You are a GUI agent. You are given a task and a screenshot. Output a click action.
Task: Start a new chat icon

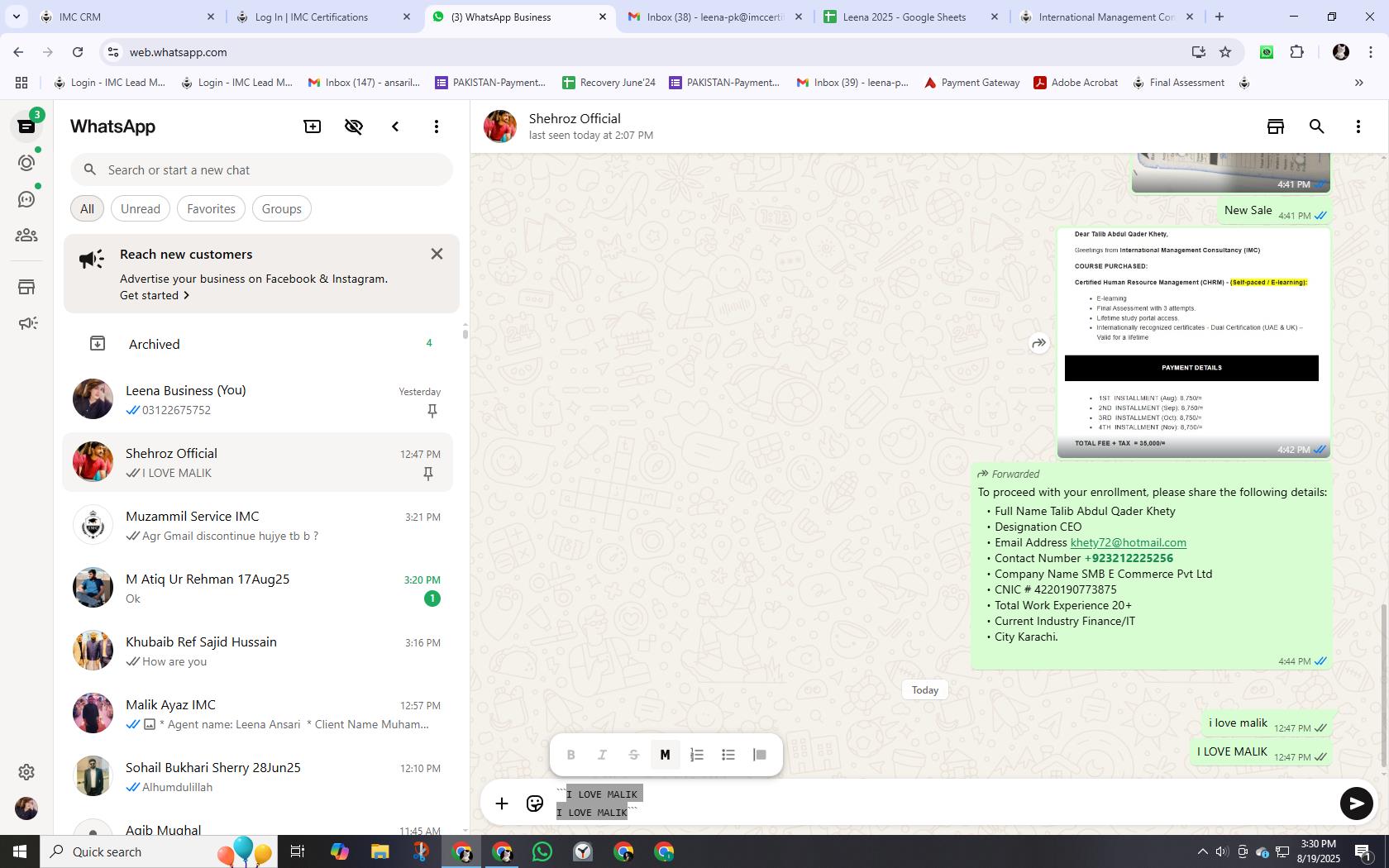coord(313,126)
